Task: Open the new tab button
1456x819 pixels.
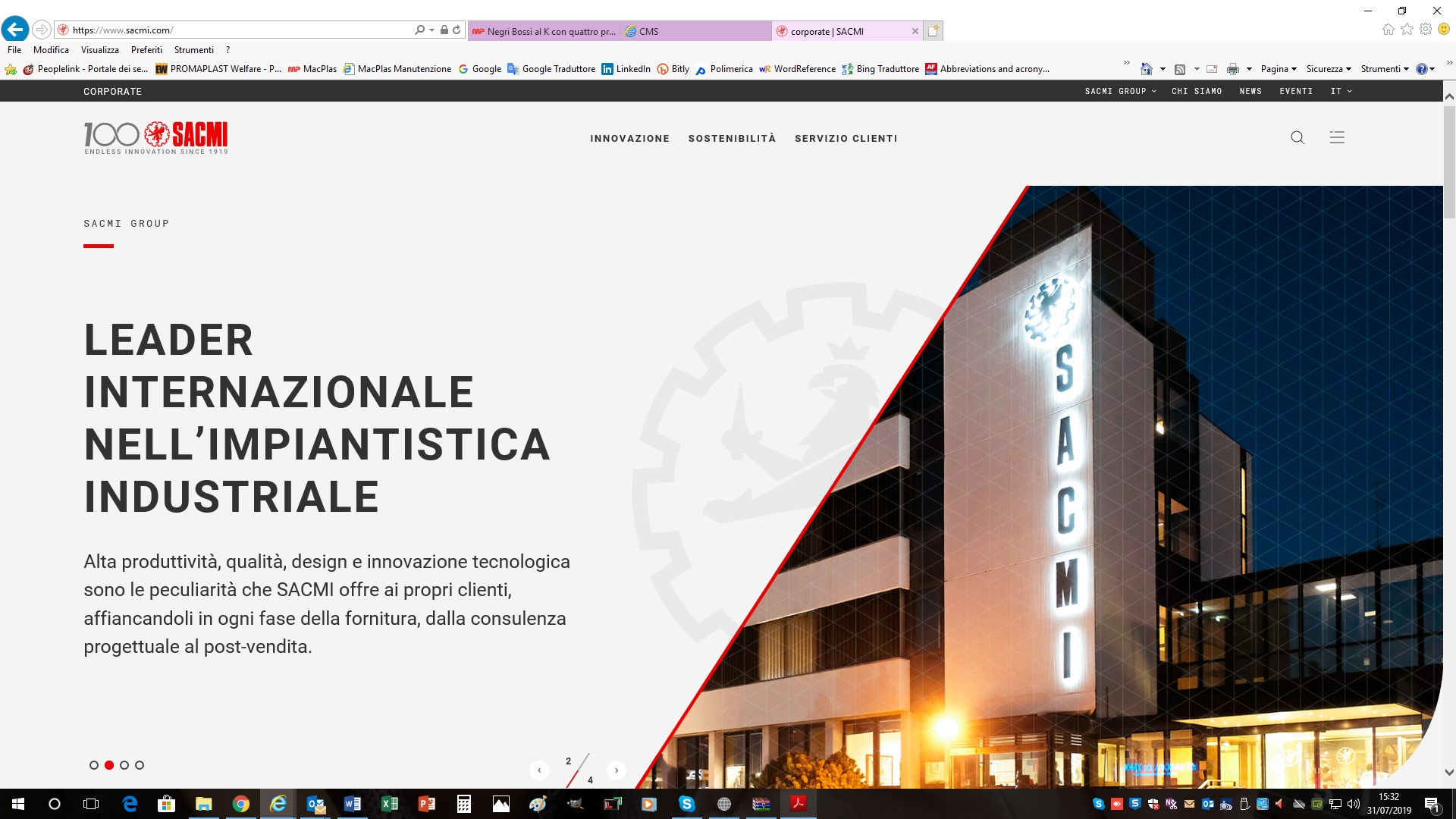Action: (934, 31)
